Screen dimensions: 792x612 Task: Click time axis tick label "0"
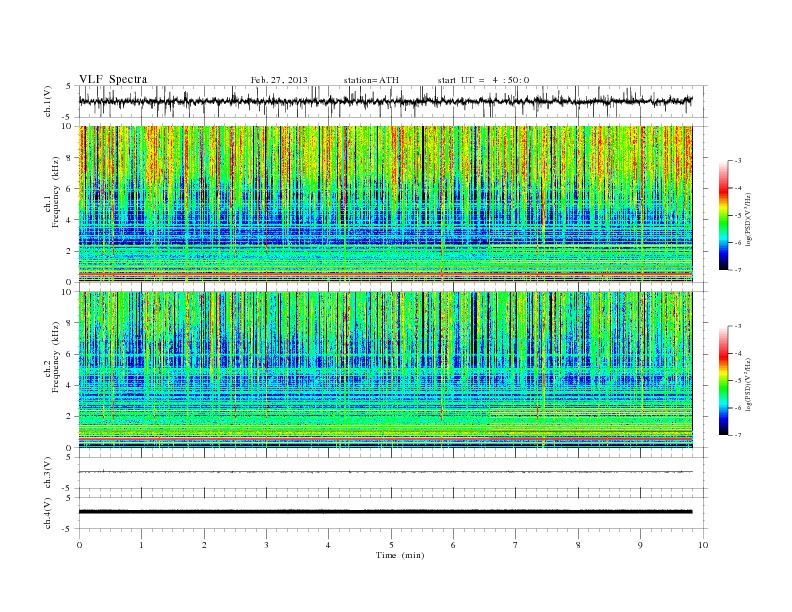coord(79,545)
